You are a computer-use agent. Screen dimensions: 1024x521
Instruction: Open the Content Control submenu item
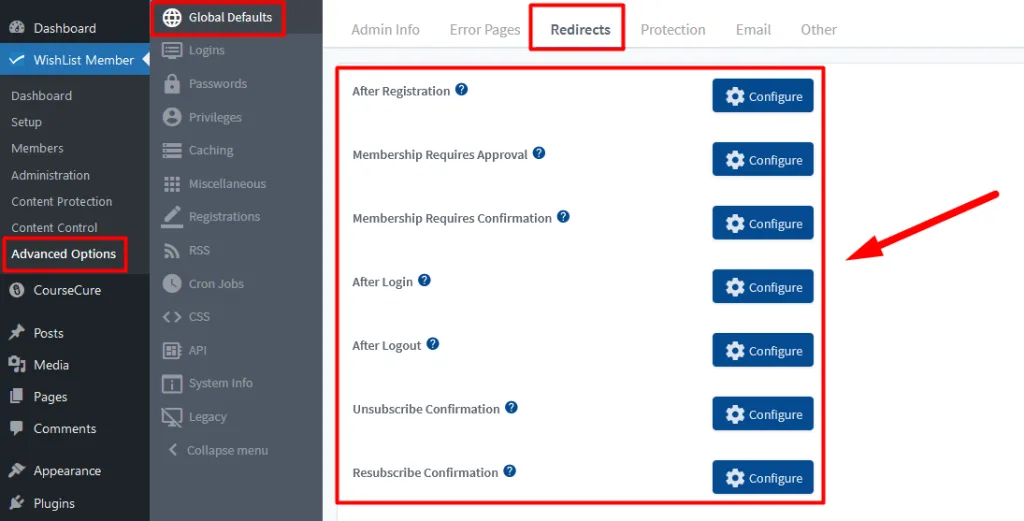pyautogui.click(x=54, y=227)
